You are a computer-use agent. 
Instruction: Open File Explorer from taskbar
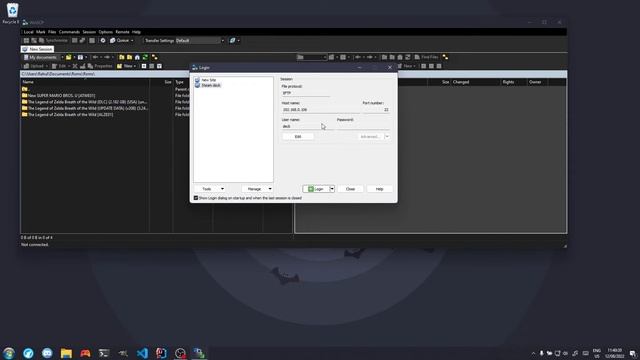[66, 353]
